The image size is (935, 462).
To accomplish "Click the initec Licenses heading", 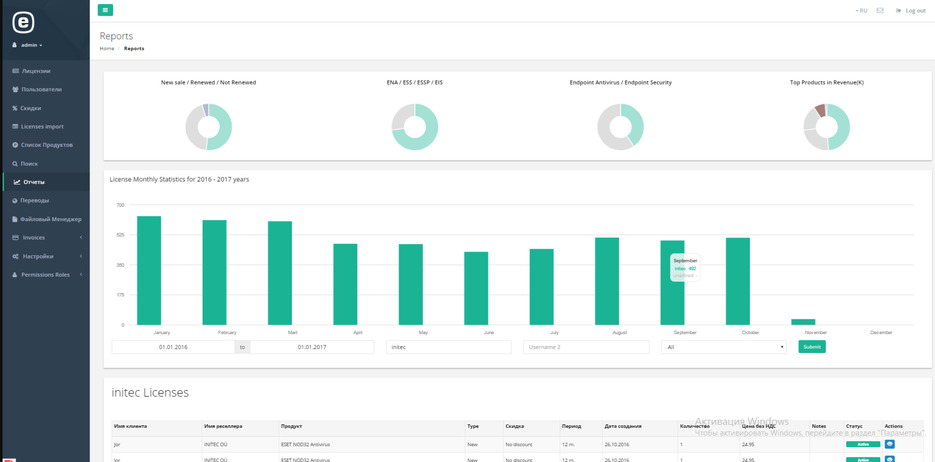I will pos(150,393).
